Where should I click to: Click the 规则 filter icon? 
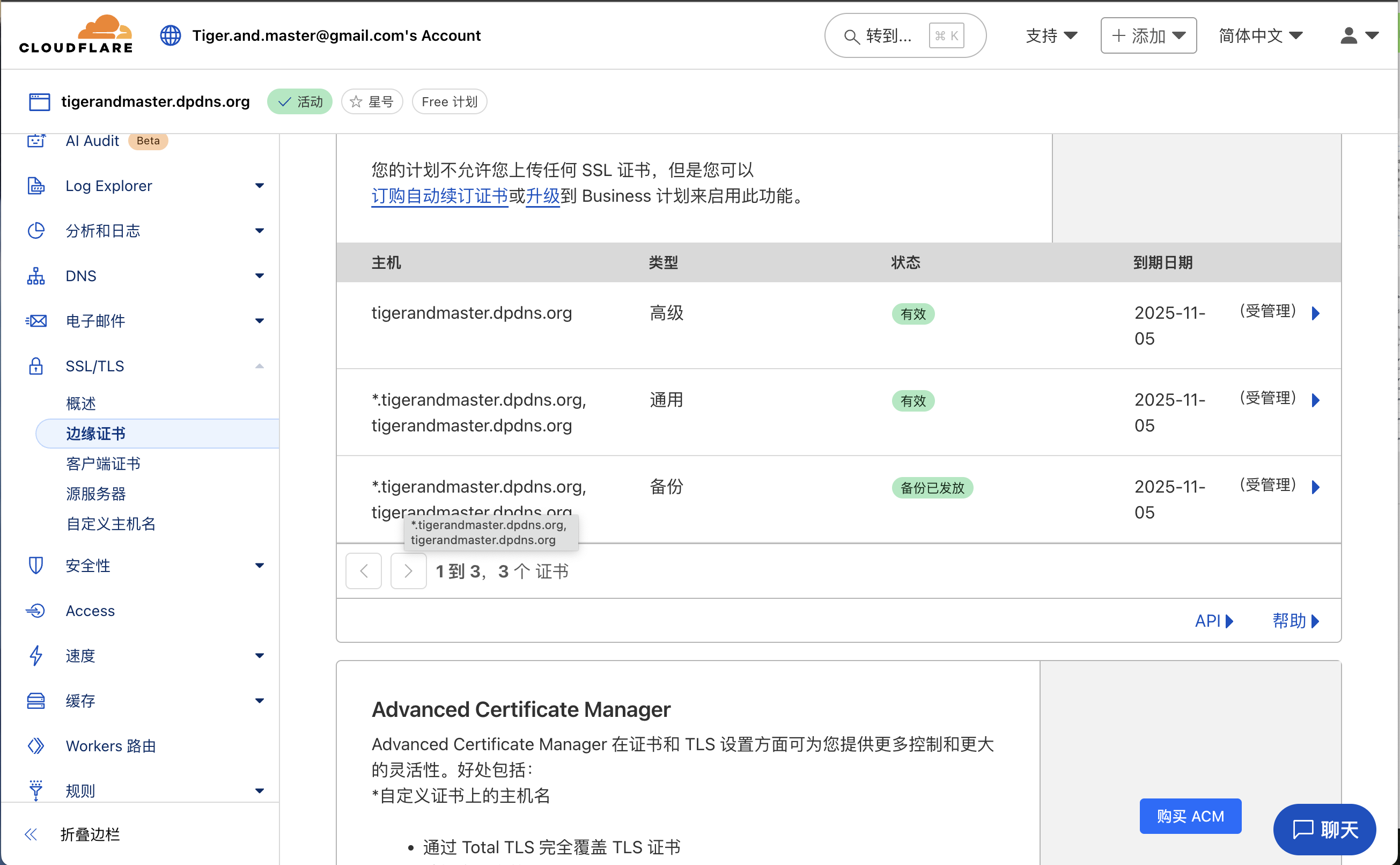tap(36, 790)
